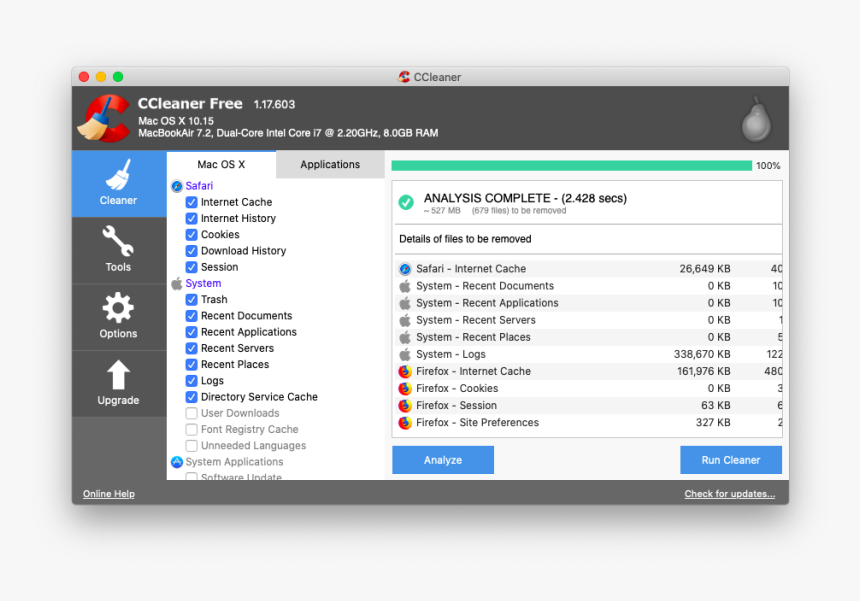
Task: Click Apple icon in Recent Places result row
Action: click(405, 337)
